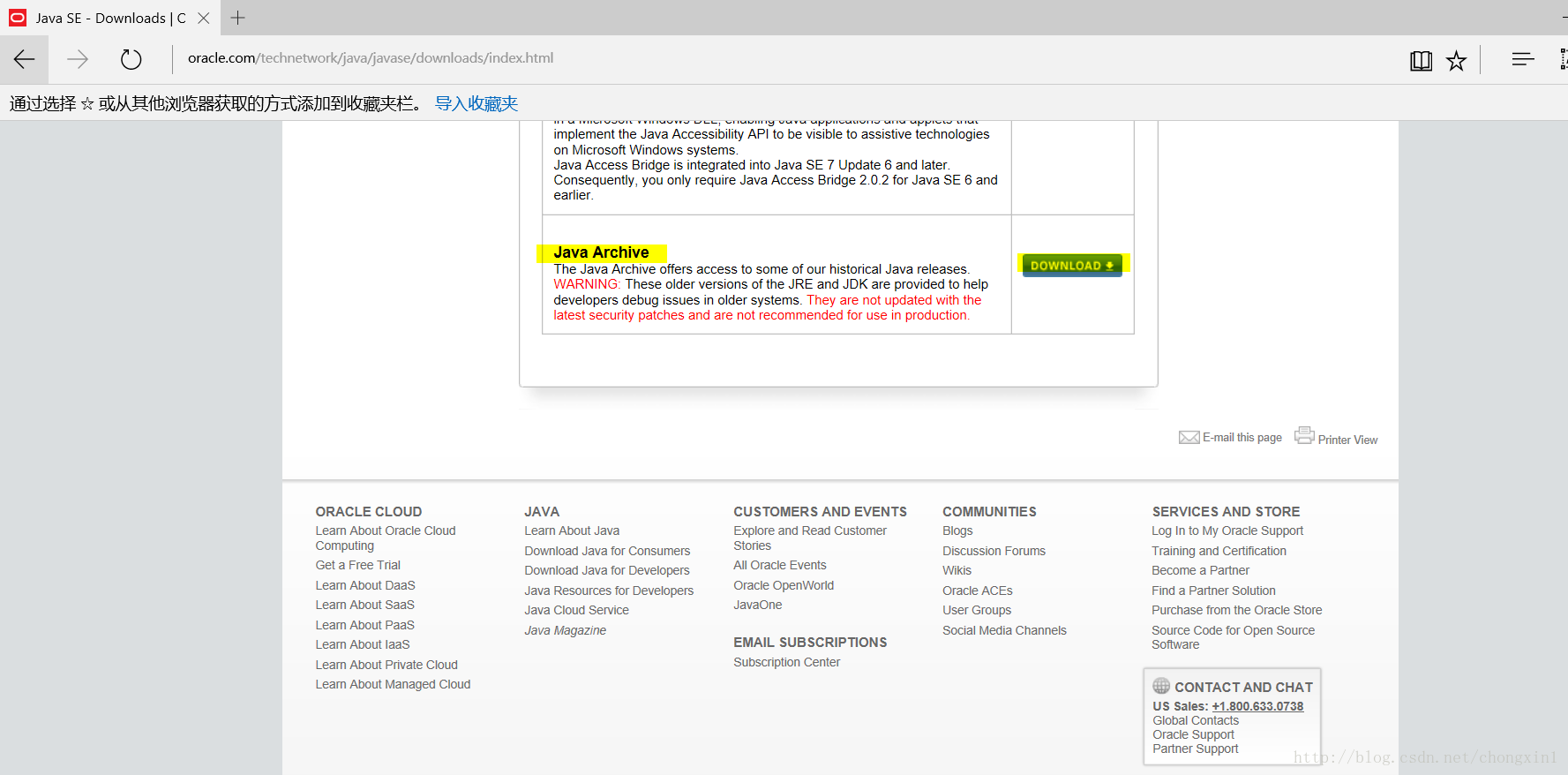Open Java Cloud Service link
Image resolution: width=1568 pixels, height=775 pixels.
pyautogui.click(x=576, y=610)
